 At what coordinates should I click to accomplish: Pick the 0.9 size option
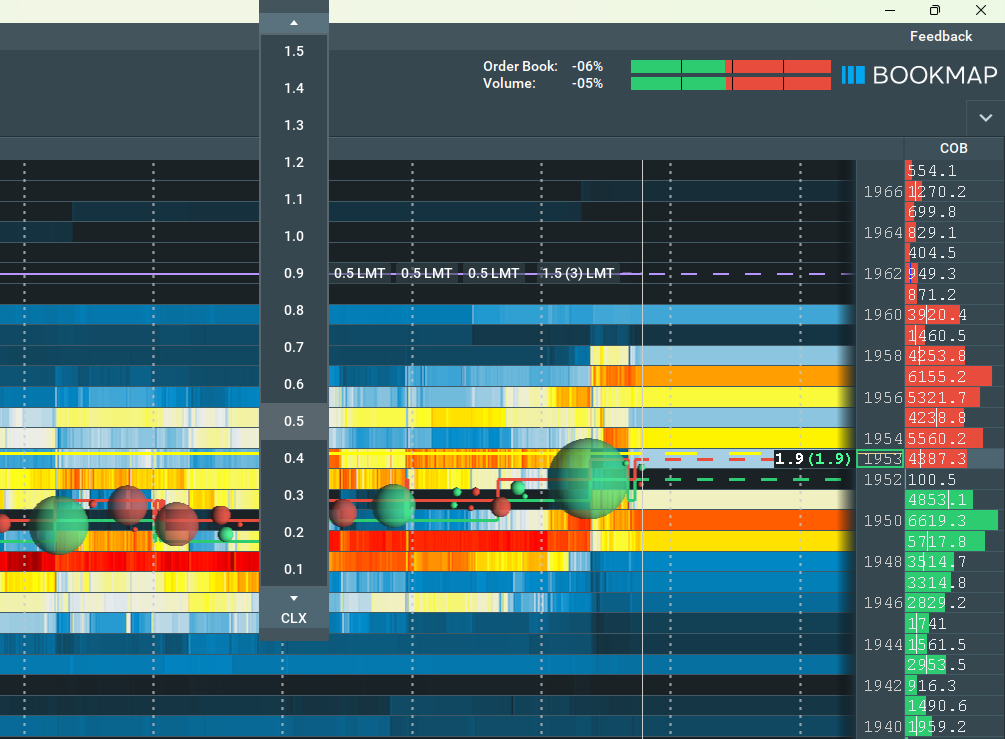(293, 273)
